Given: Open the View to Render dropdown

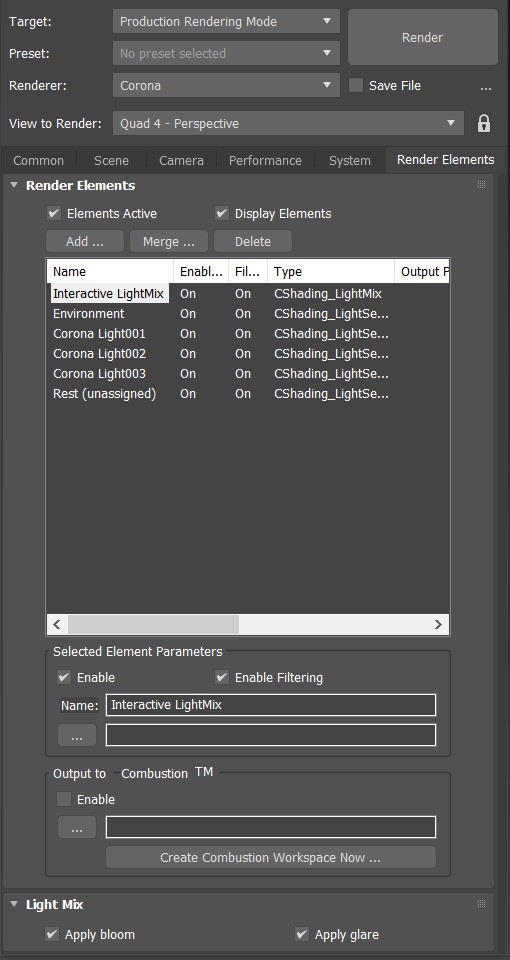Looking at the screenshot, I should pos(288,124).
